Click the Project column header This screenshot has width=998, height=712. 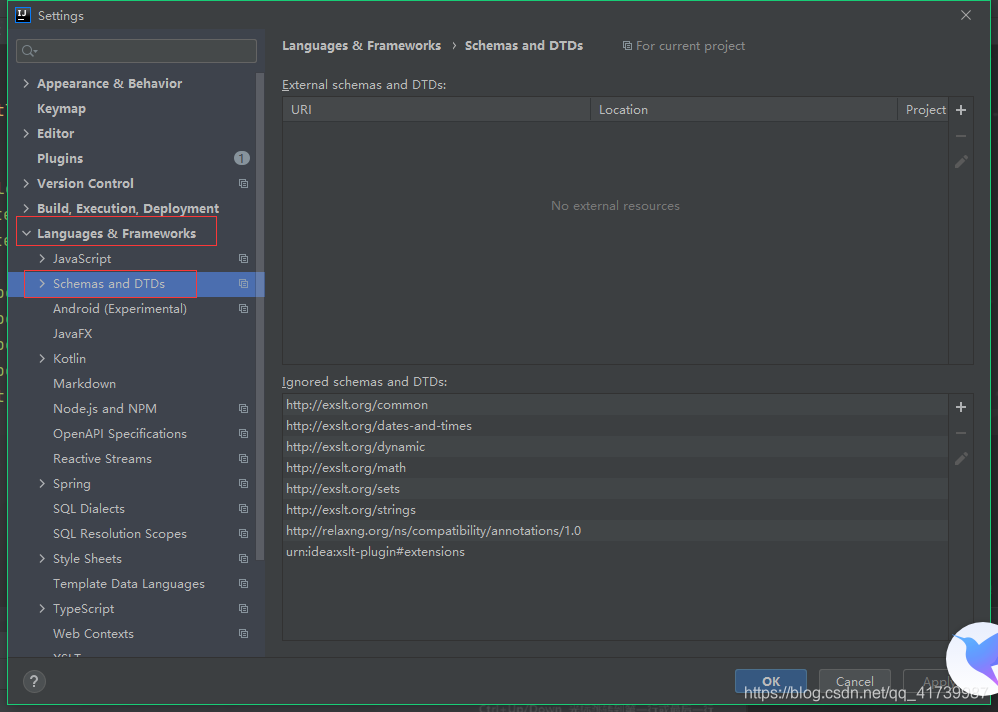click(x=923, y=109)
